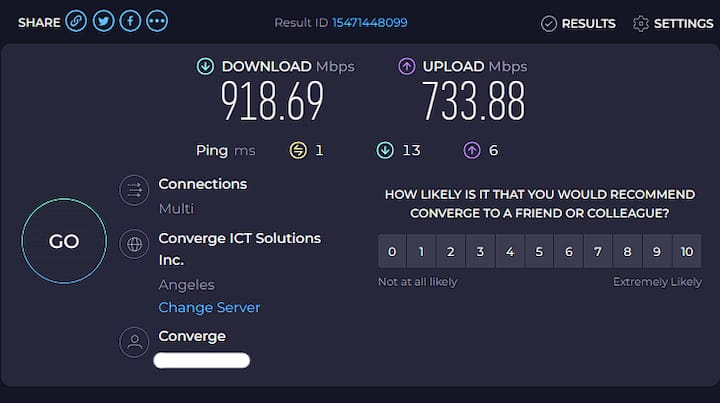Select rating 10 on recommendation scale
Viewport: 720px width, 403px height.
[x=686, y=252]
